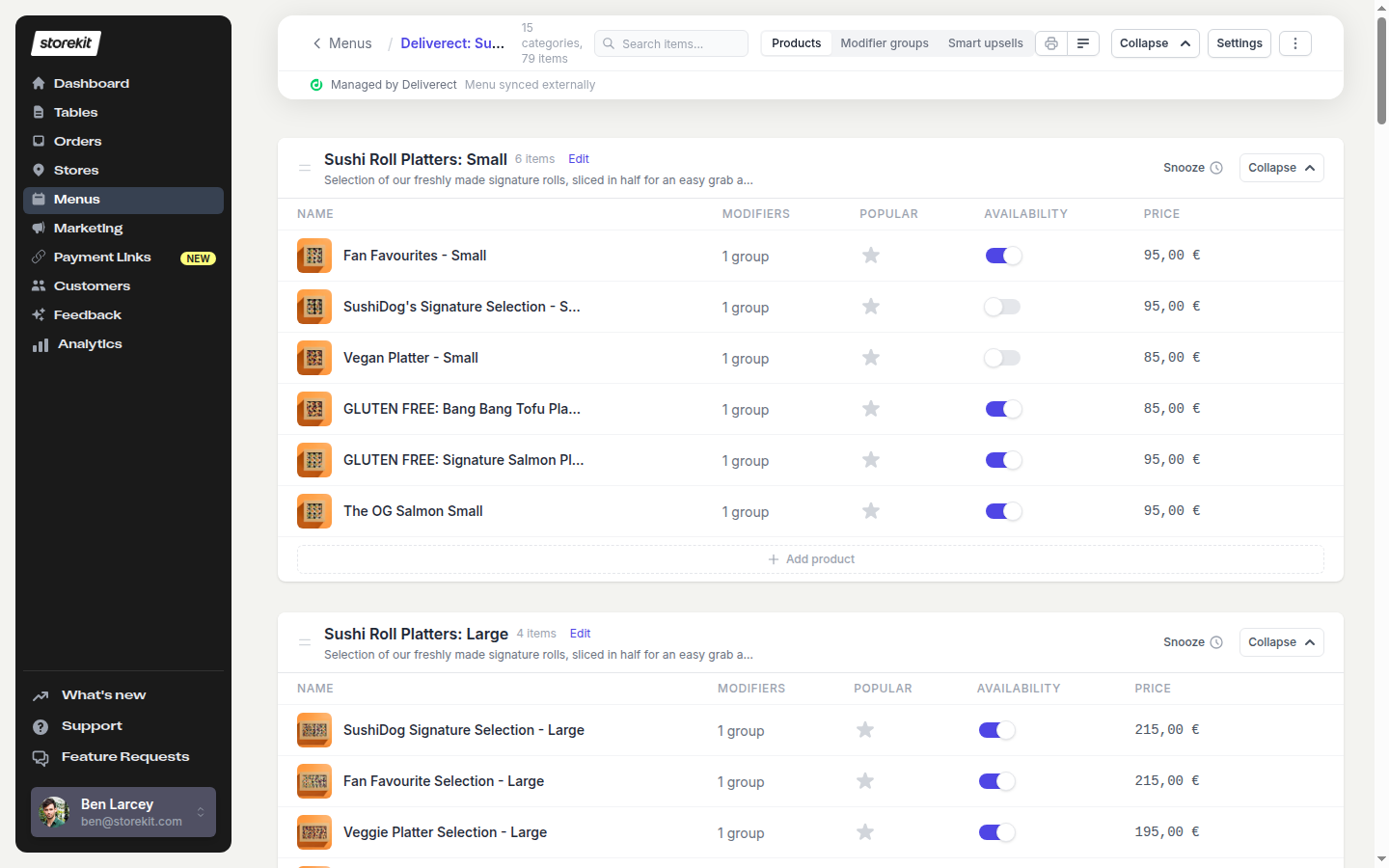Snooze the Sushi Roll Platters: Large category
The height and width of the screenshot is (868, 1389).
pyautogui.click(x=1193, y=642)
